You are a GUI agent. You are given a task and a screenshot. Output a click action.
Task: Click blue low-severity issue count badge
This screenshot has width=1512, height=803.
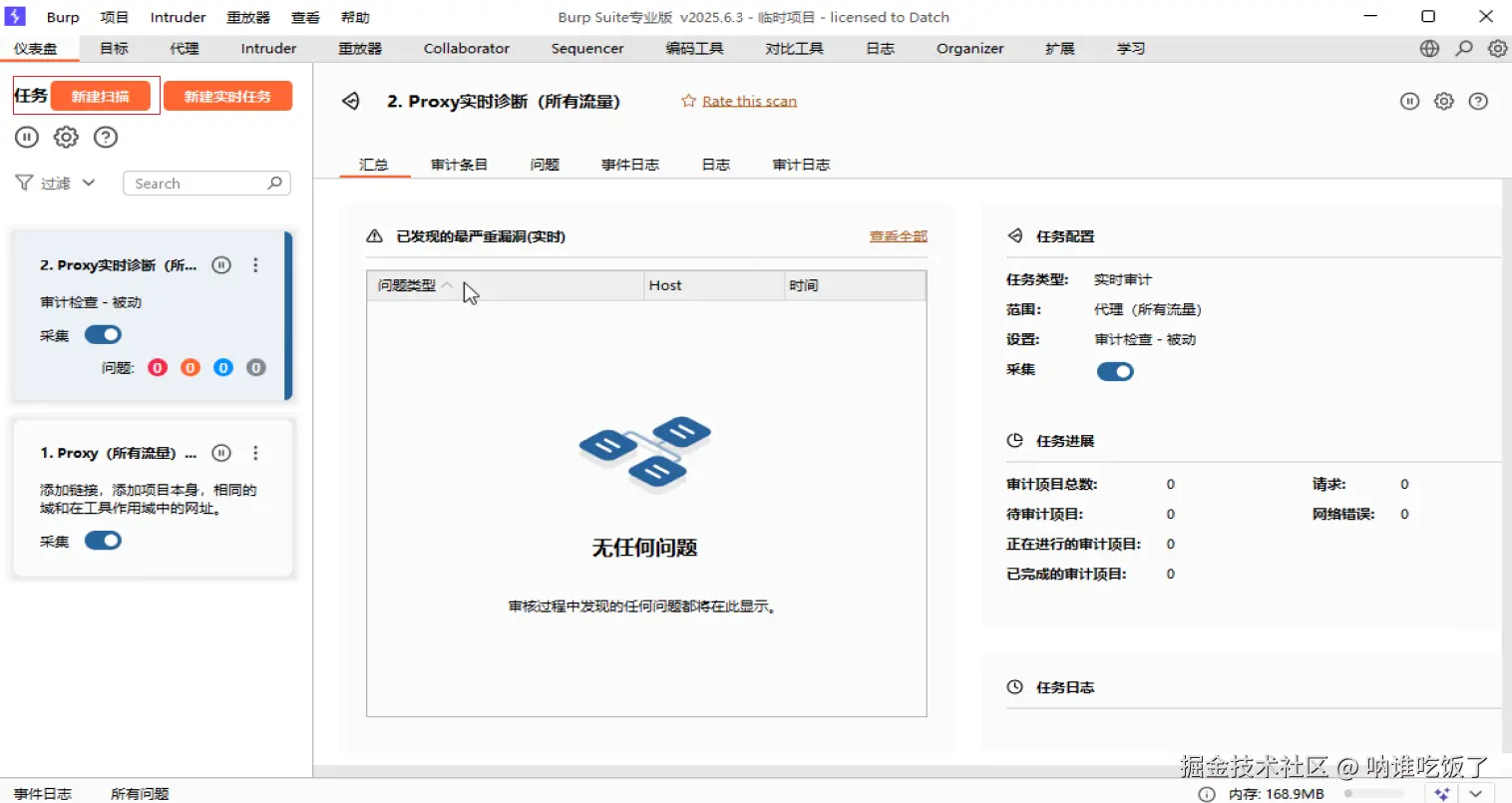[223, 367]
